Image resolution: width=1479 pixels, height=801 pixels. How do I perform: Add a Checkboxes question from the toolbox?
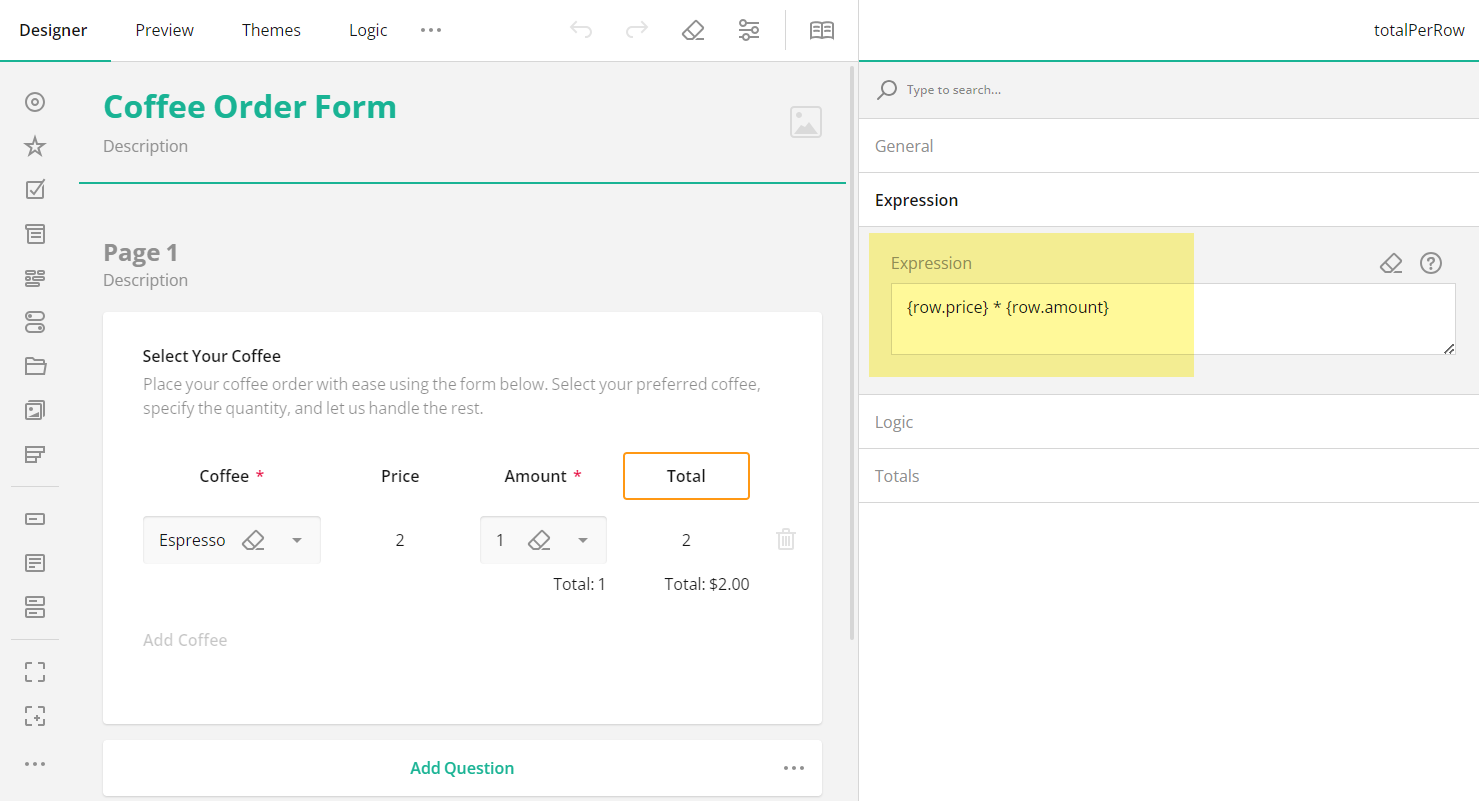click(x=35, y=189)
